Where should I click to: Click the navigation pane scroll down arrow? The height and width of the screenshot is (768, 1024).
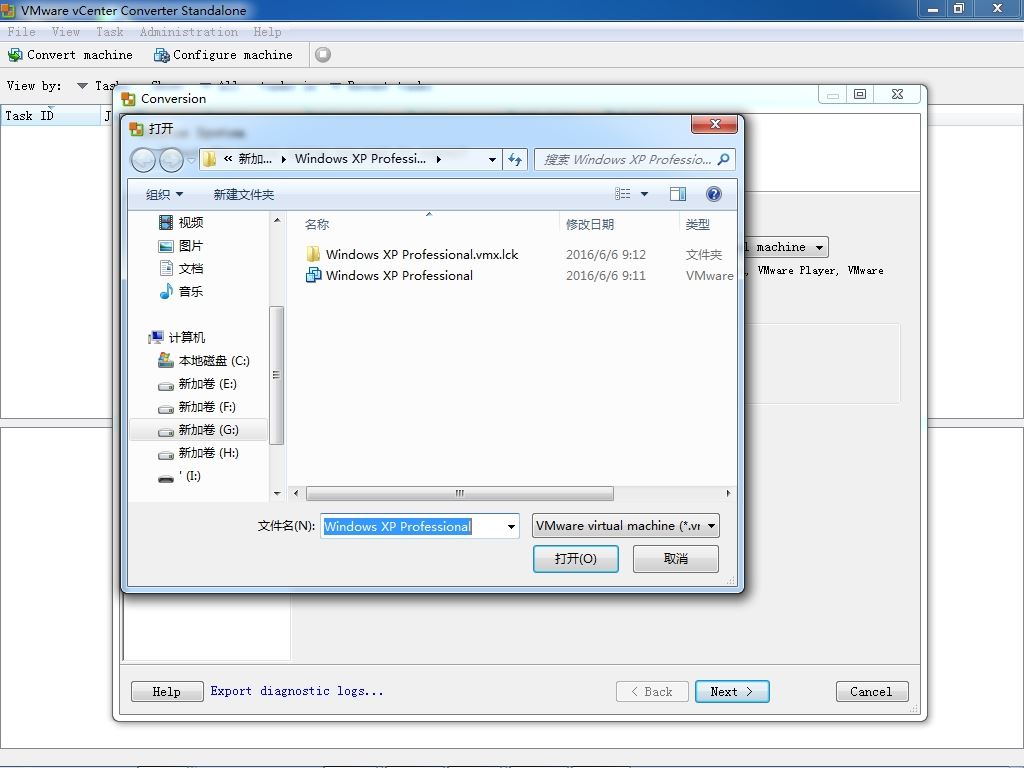pos(277,494)
